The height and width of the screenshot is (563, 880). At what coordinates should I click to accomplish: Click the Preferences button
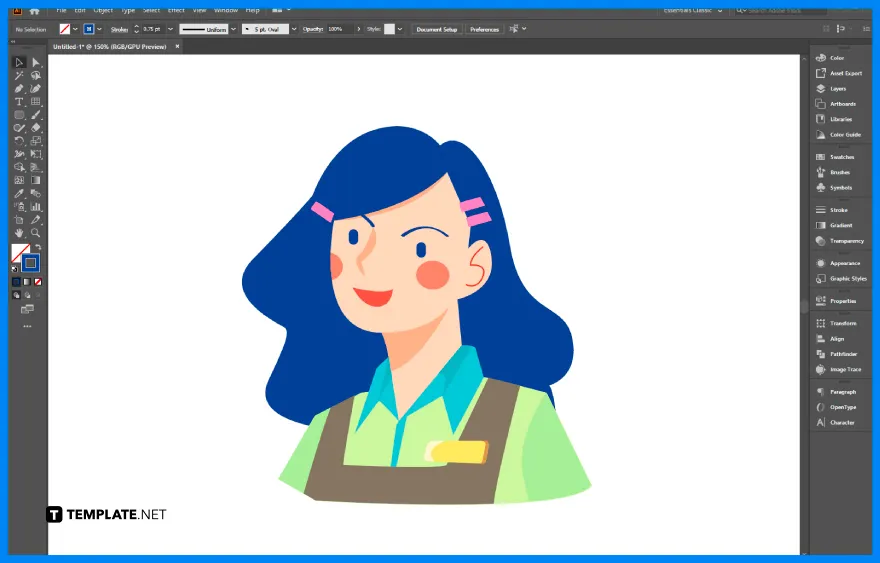(x=484, y=29)
